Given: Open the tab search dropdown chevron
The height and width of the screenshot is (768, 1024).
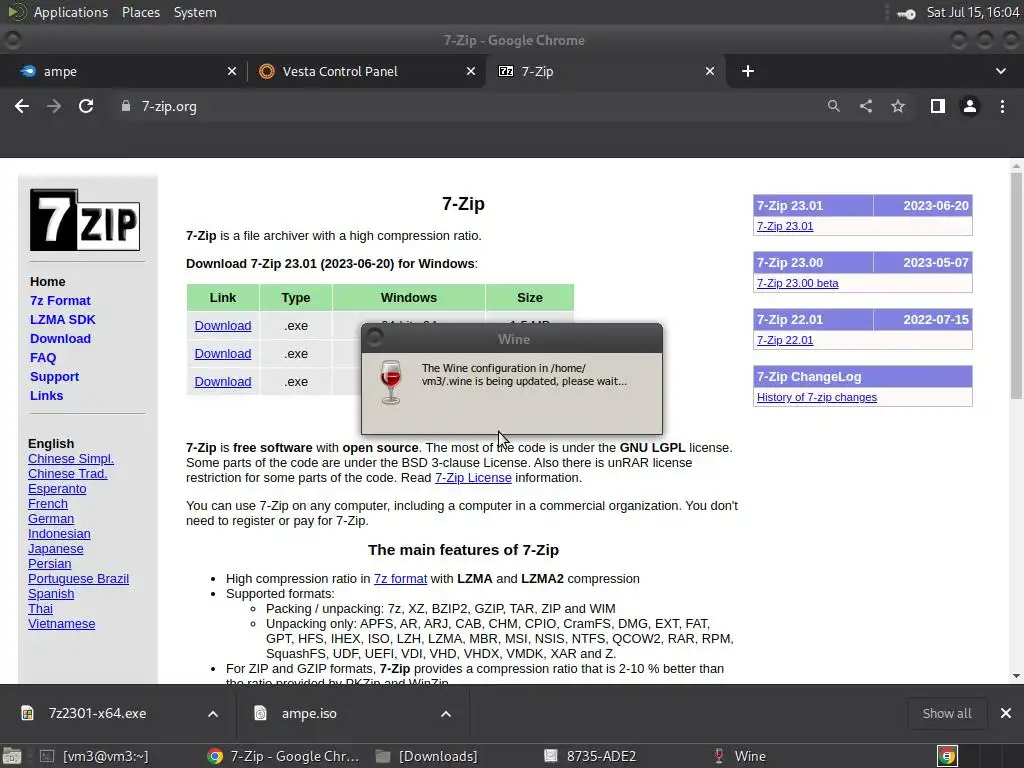Looking at the screenshot, I should 1000,71.
